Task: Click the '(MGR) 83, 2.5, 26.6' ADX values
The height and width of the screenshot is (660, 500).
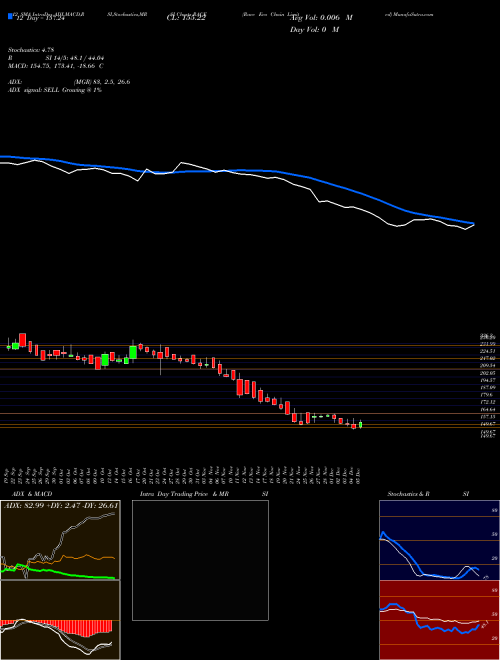Action: [x=102, y=82]
